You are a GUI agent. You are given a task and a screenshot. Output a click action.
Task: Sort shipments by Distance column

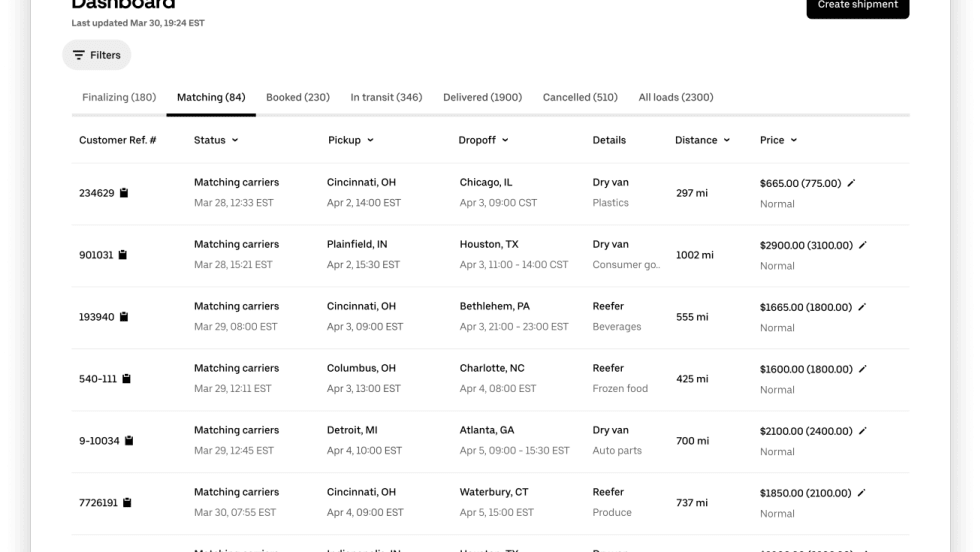(726, 141)
